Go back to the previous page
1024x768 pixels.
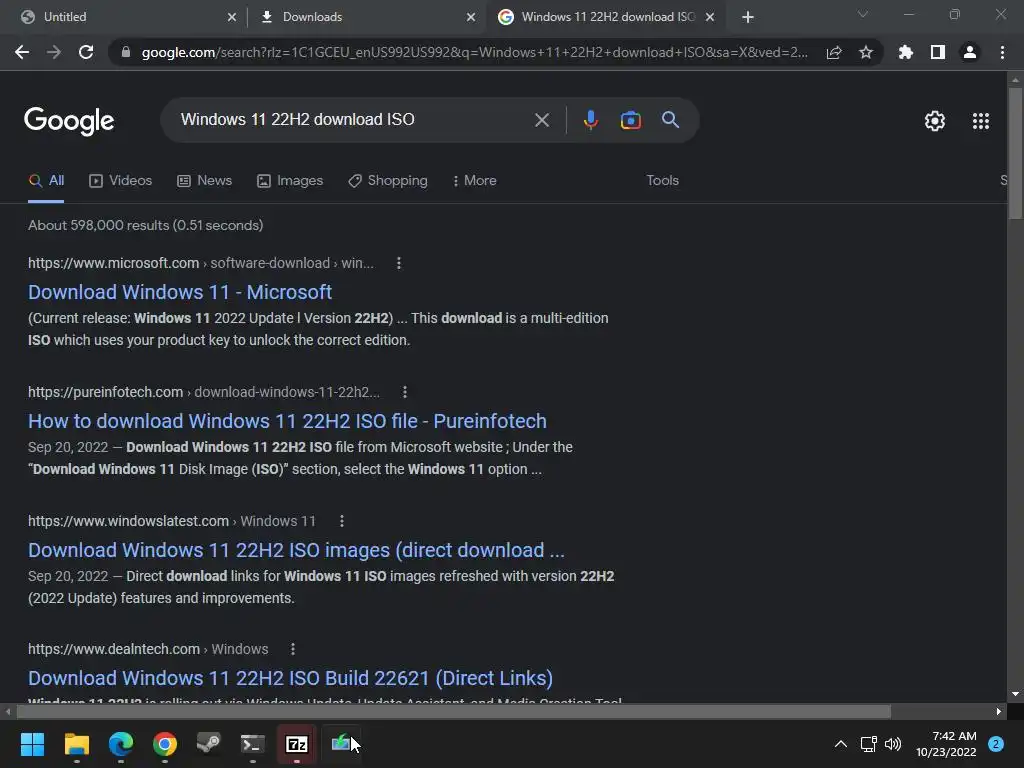(22, 52)
